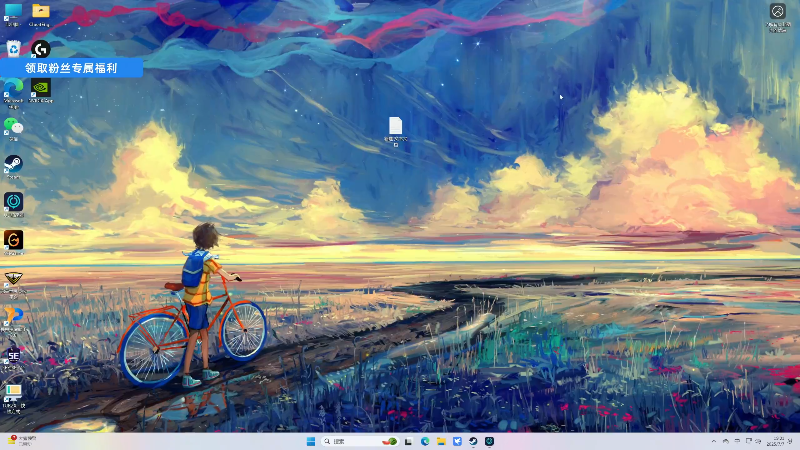
Task: Launch the SE engine desktop shortcut
Action: [13, 359]
